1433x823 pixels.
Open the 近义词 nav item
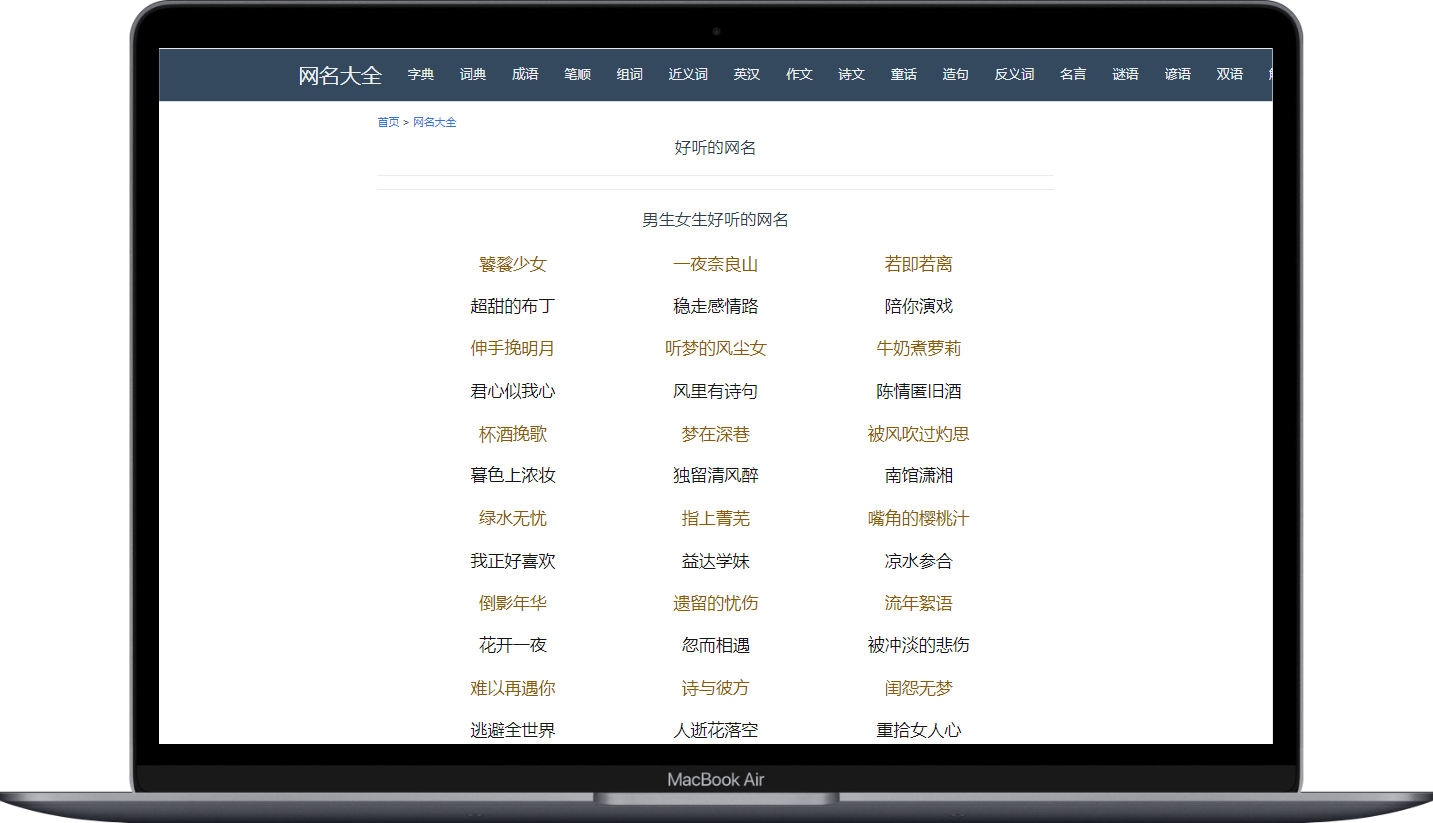pos(688,74)
